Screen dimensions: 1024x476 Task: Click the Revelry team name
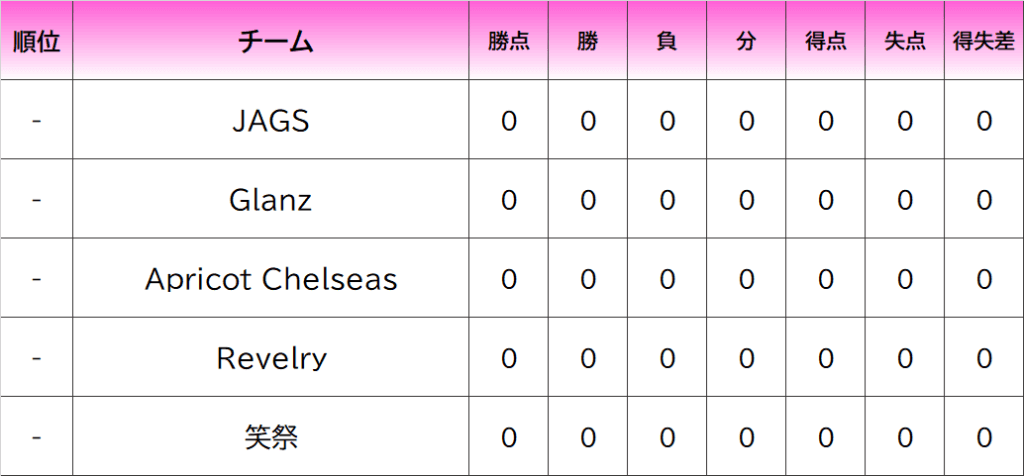tap(271, 358)
